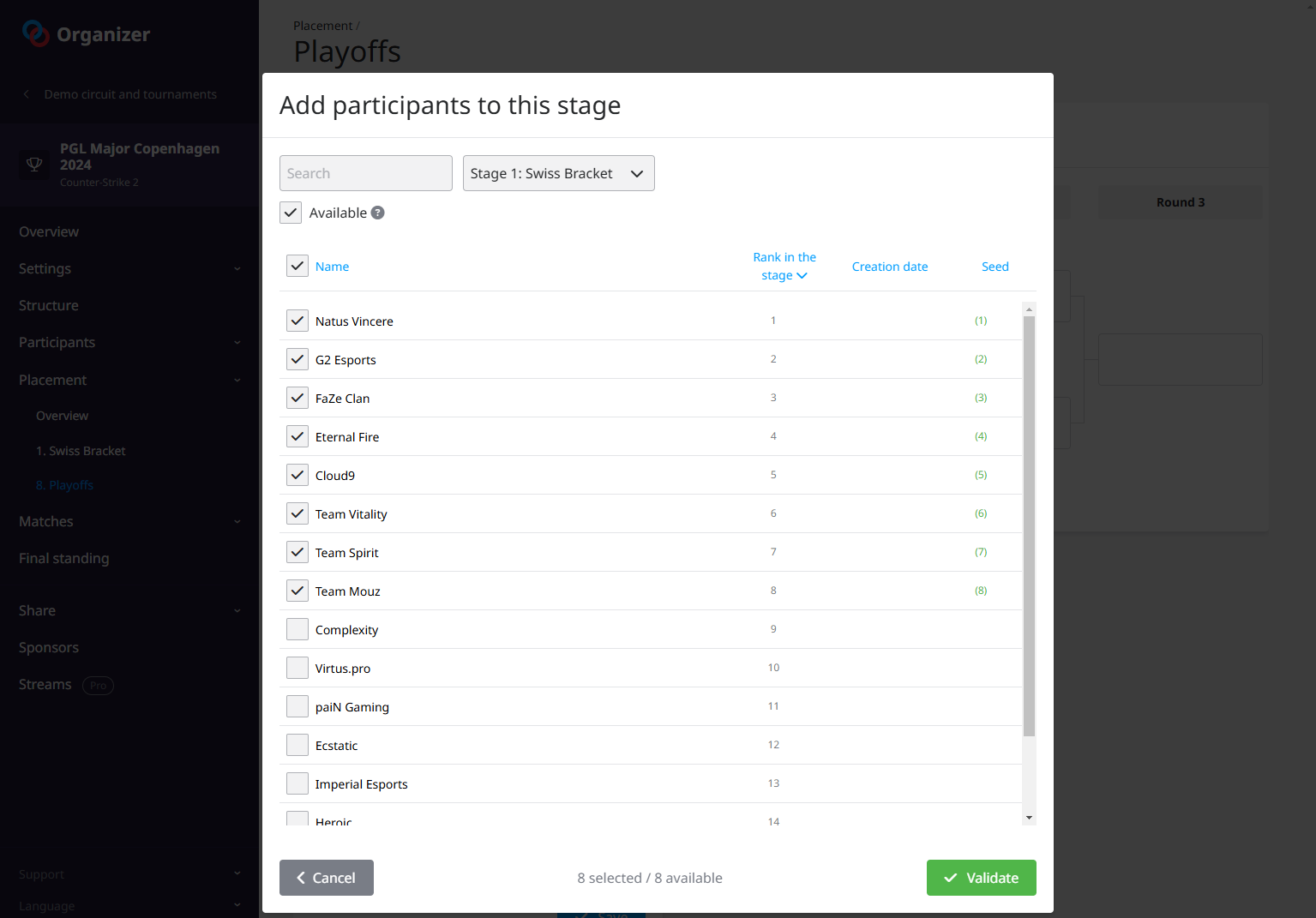Click the scrollbar up arrow in participant list
Viewport: 1316px width, 918px height.
(x=1029, y=309)
